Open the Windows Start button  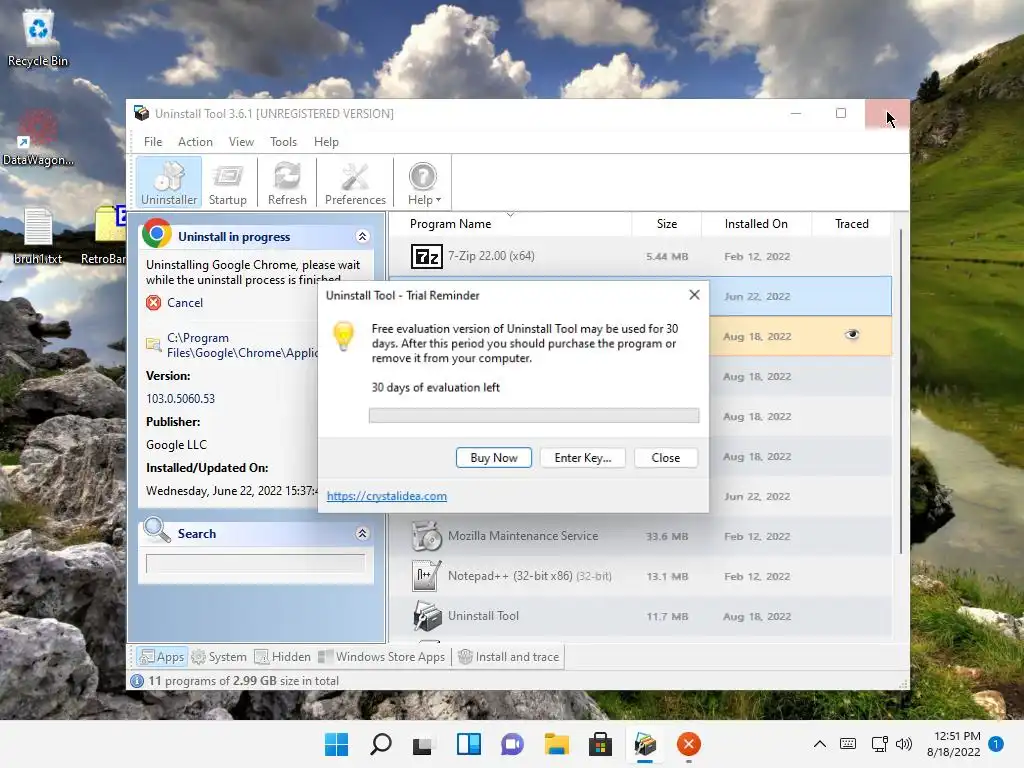(336, 744)
